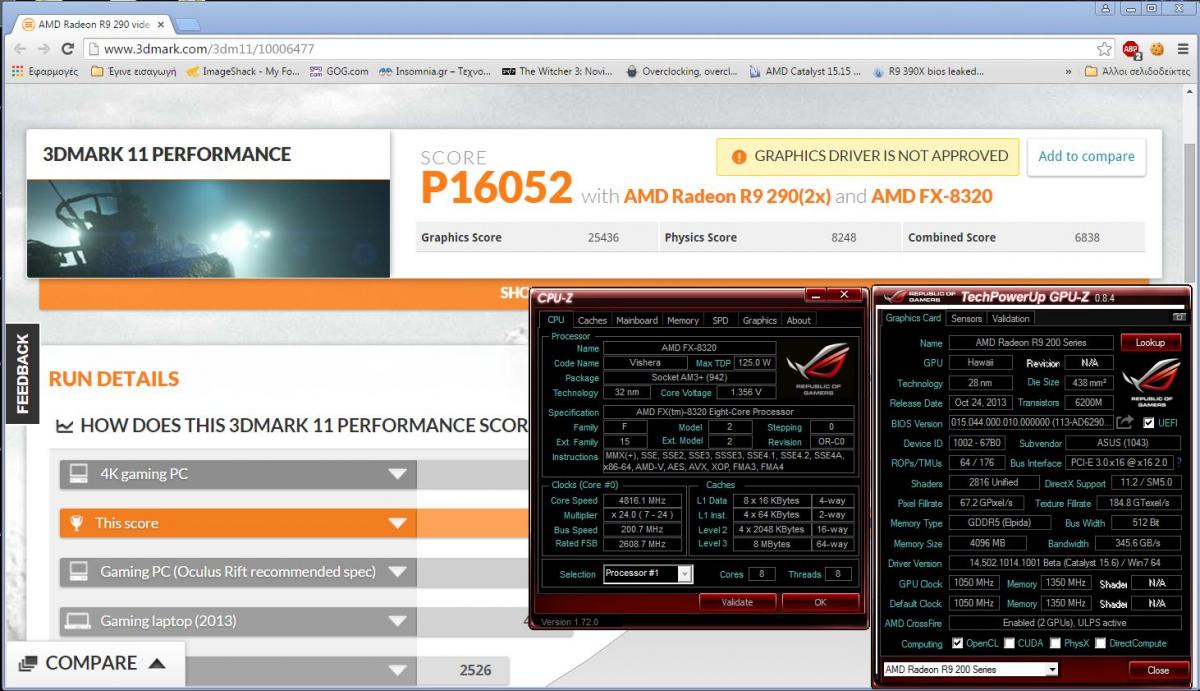This screenshot has width=1200, height=691.
Task: Click the Combined Score value 6838
Action: point(1087,238)
